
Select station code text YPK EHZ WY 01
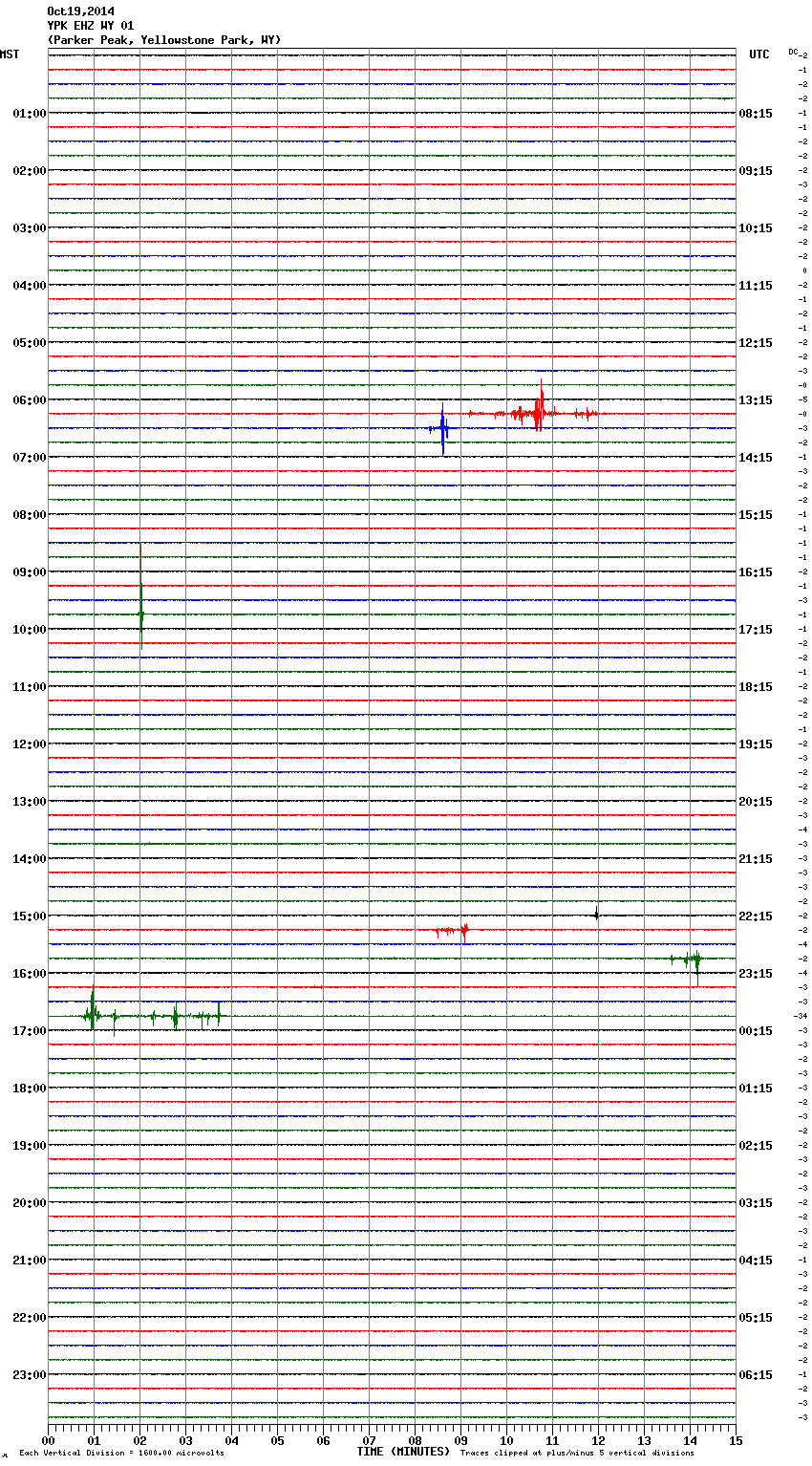coord(91,26)
